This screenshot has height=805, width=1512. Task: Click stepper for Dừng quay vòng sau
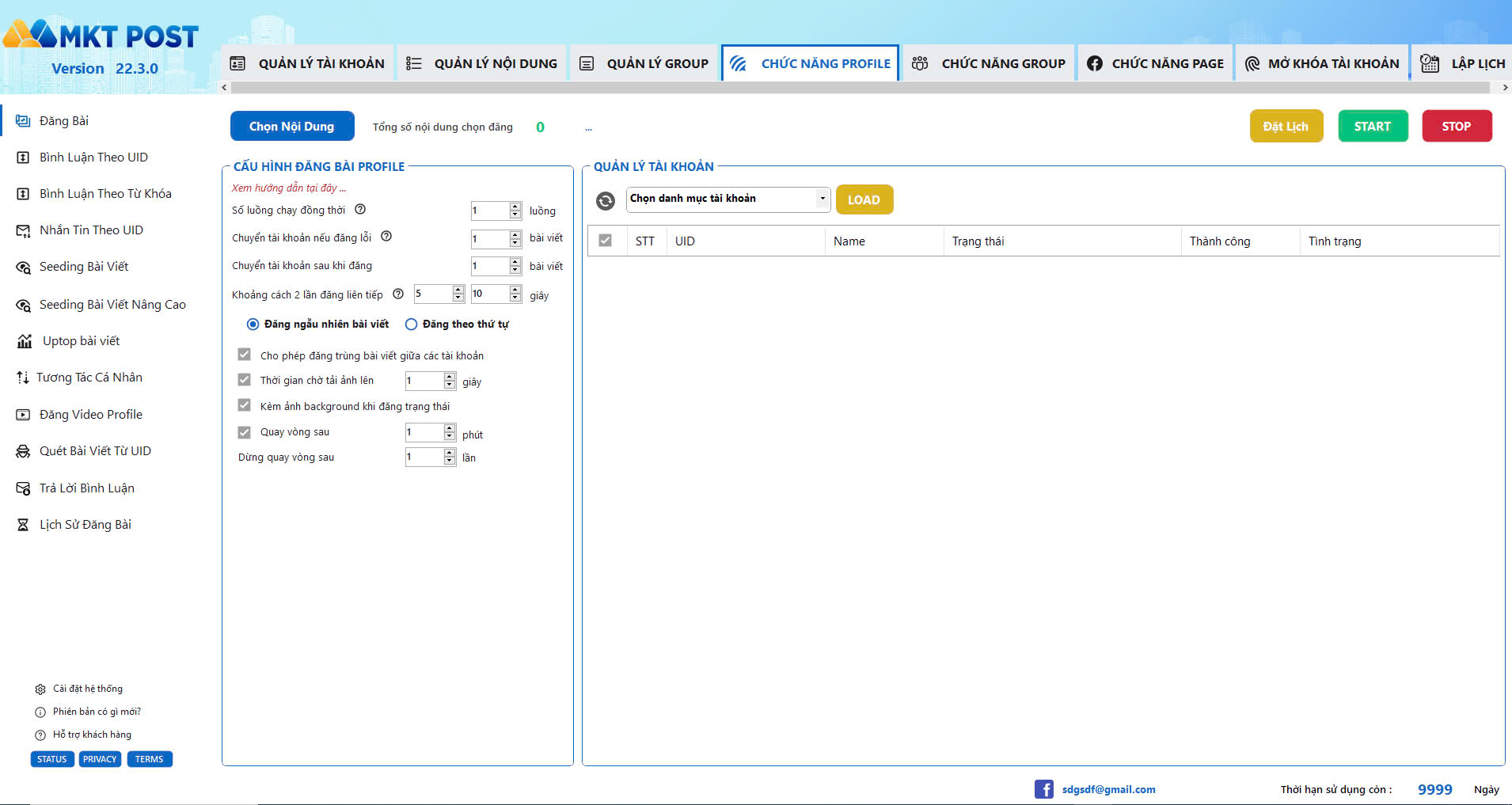click(x=450, y=457)
